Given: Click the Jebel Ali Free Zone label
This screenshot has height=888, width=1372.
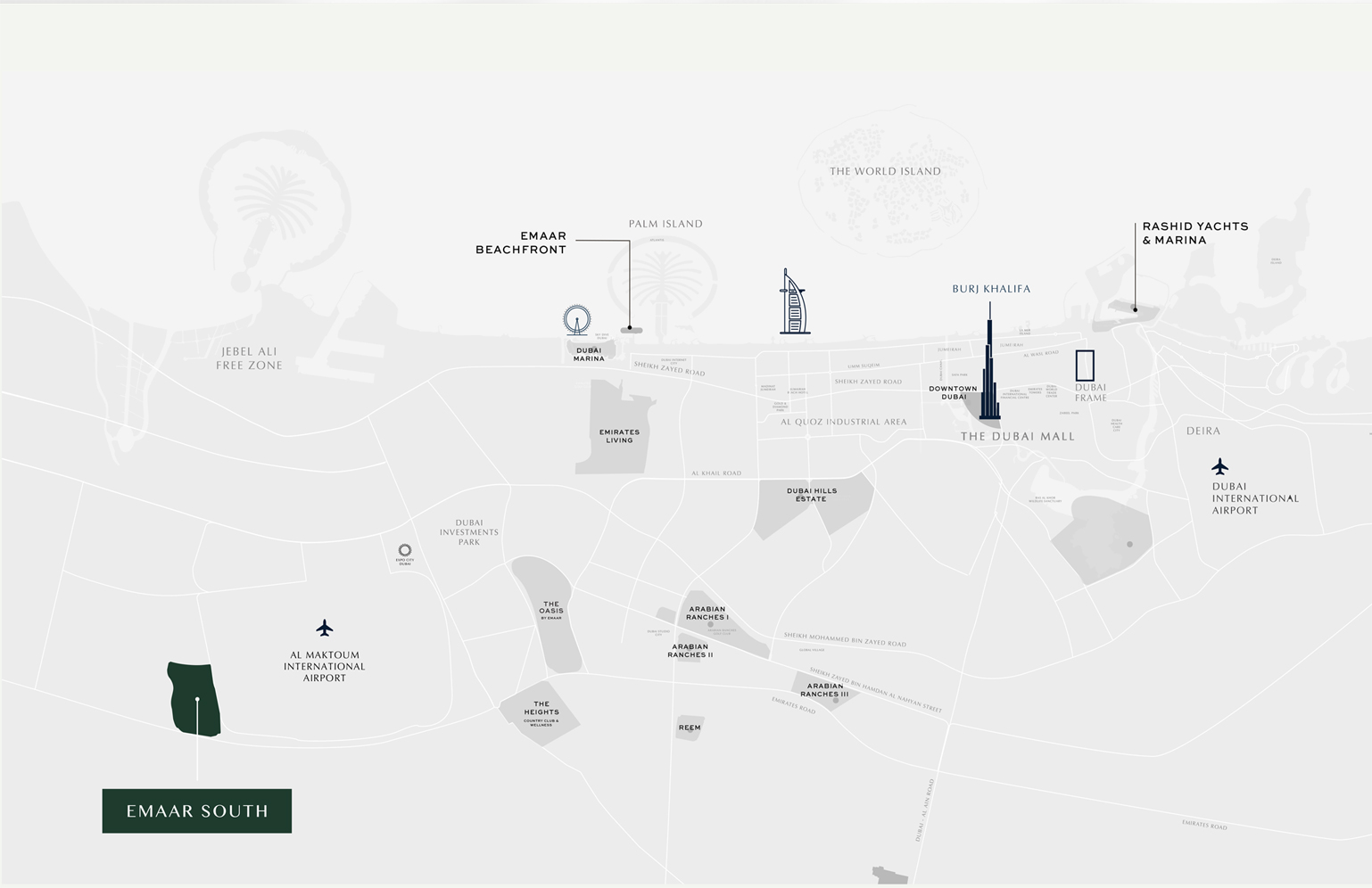Looking at the screenshot, I should (249, 358).
